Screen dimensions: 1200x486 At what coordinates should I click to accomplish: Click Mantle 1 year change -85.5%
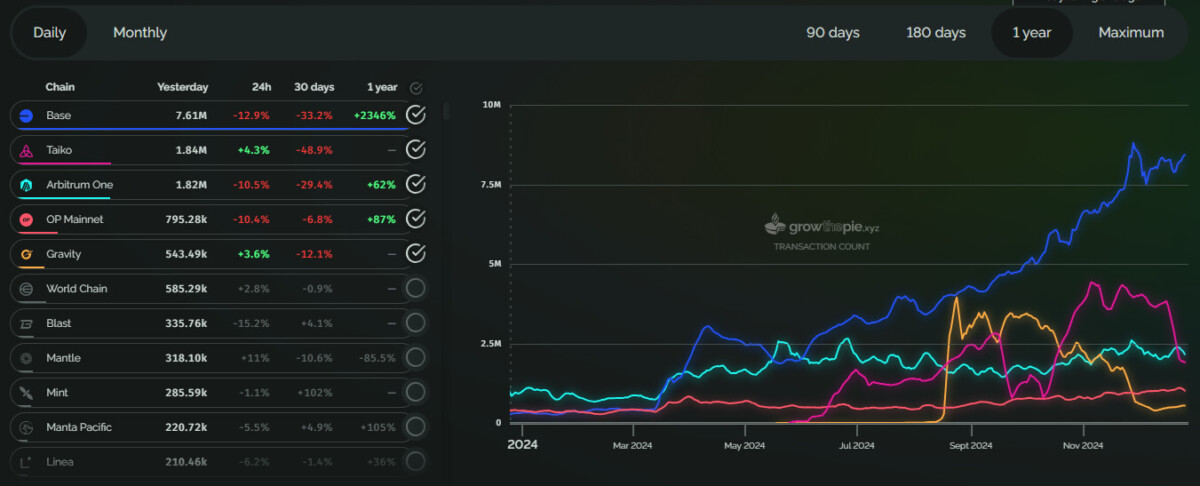(377, 358)
